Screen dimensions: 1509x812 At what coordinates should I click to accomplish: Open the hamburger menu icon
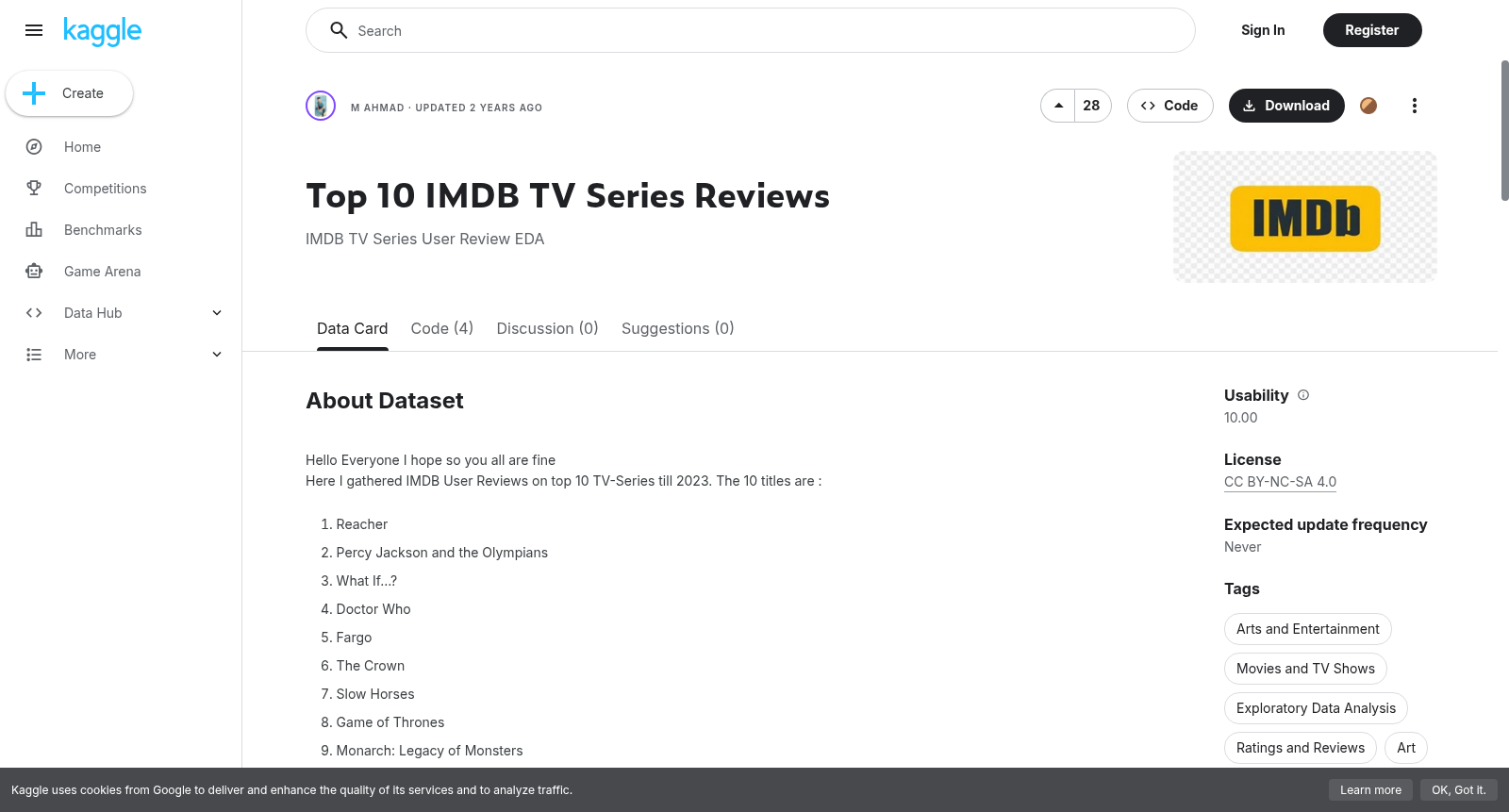[34, 30]
